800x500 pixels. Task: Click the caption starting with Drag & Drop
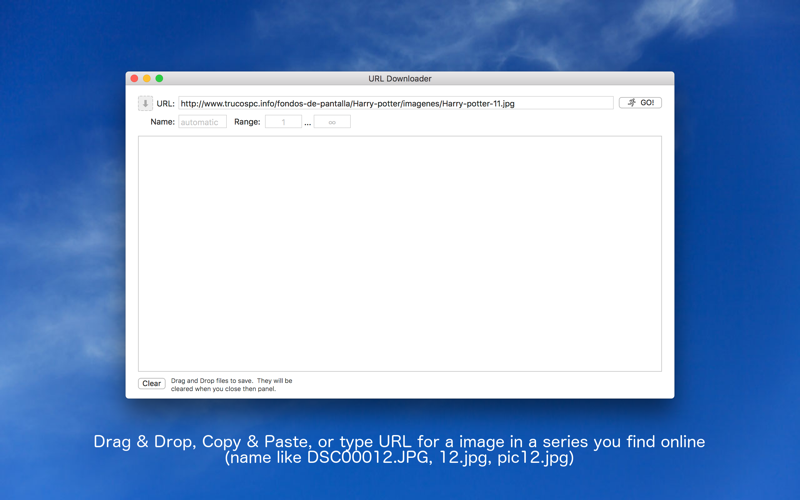pyautogui.click(x=399, y=441)
